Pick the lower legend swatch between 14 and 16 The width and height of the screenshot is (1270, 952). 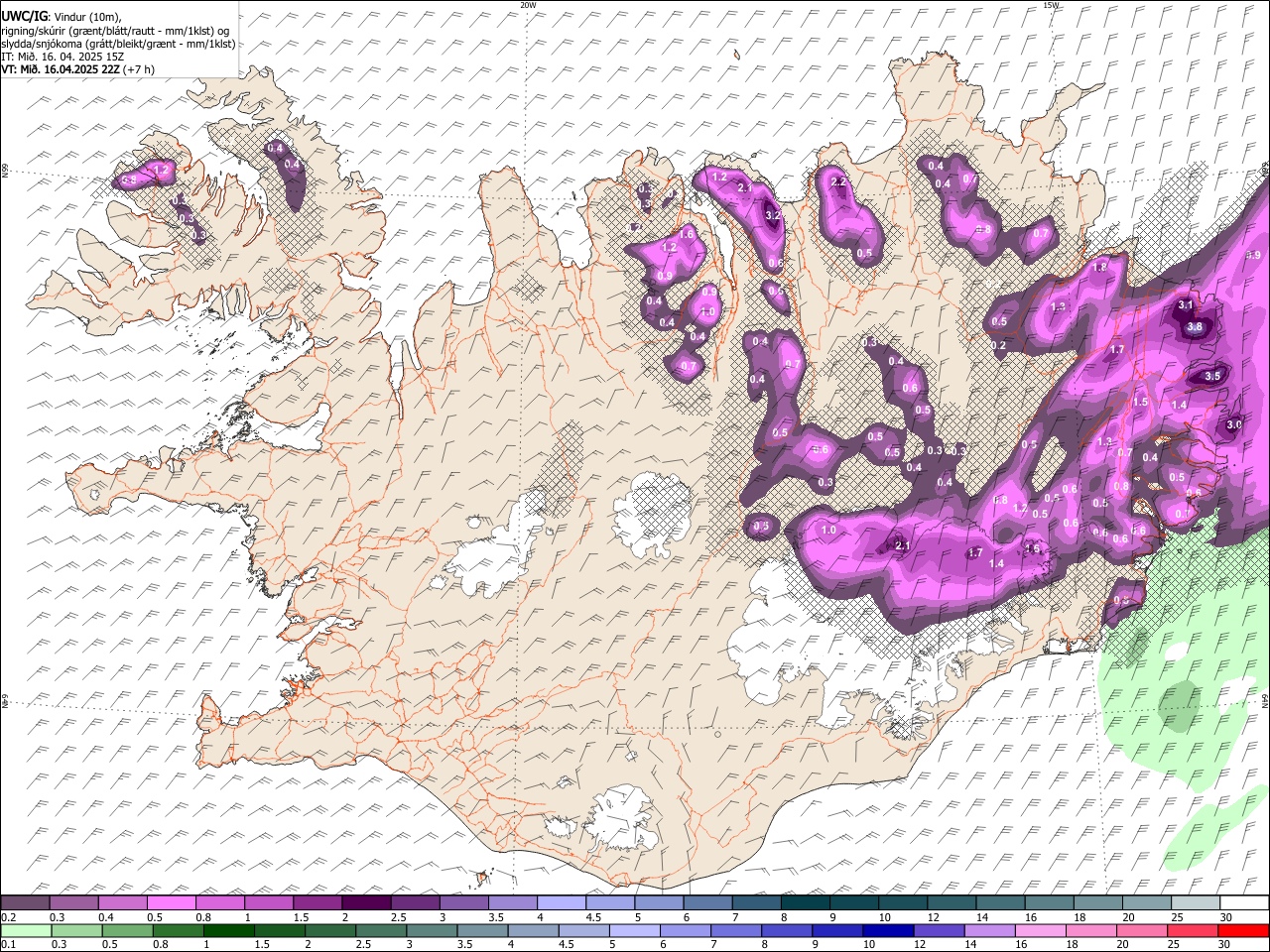(x=989, y=930)
